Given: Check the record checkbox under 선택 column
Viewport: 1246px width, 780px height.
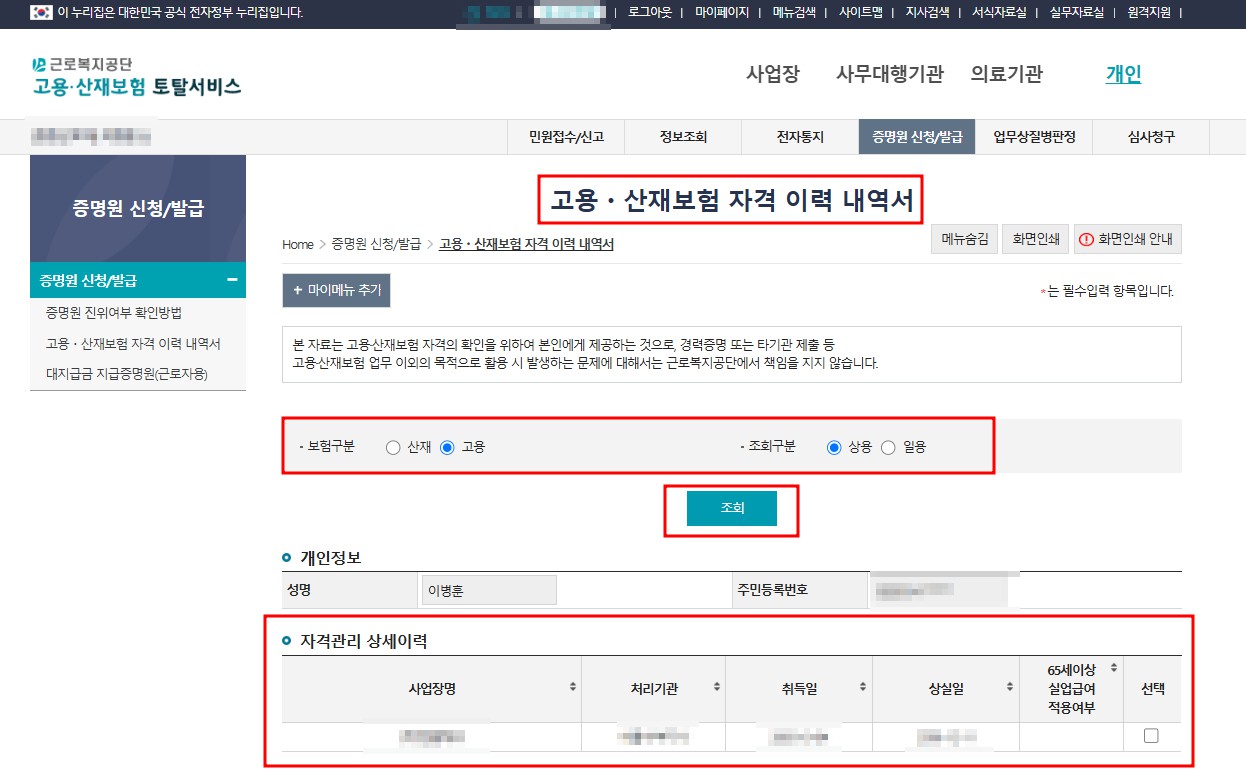Looking at the screenshot, I should point(1151,734).
